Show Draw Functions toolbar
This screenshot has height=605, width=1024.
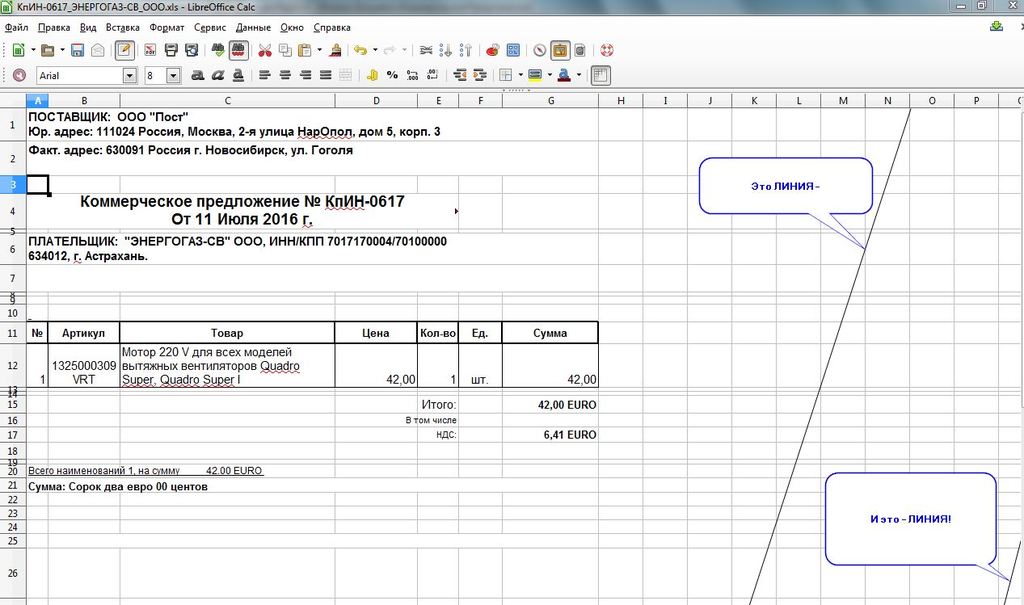click(x=513, y=50)
